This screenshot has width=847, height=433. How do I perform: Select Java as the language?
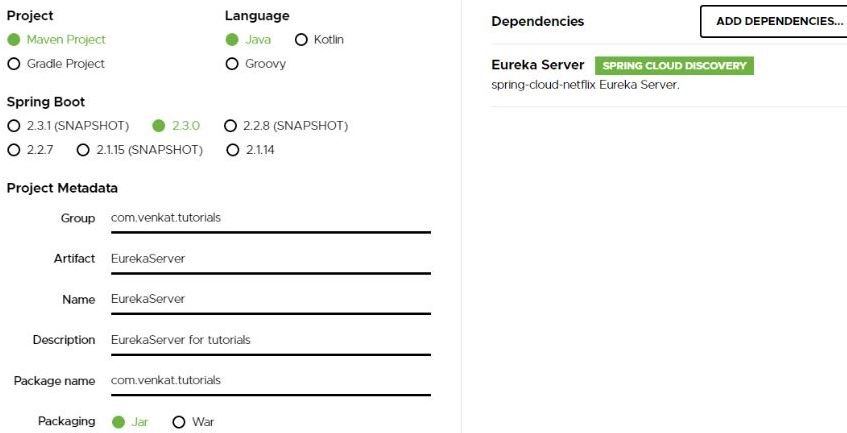point(232,40)
